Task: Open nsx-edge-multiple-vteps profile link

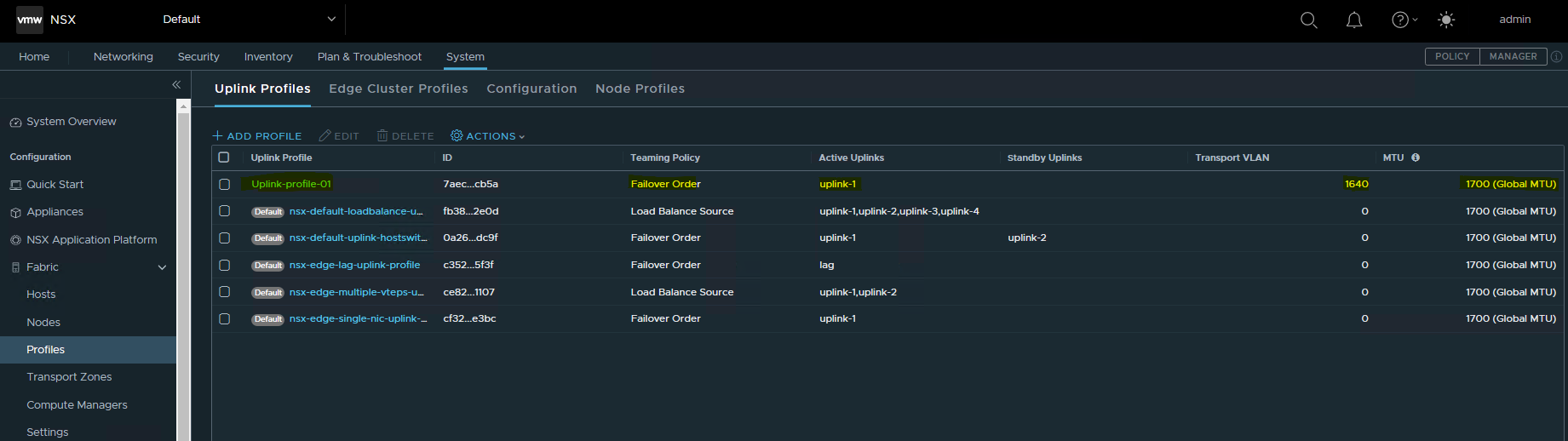Action: pyautogui.click(x=356, y=292)
